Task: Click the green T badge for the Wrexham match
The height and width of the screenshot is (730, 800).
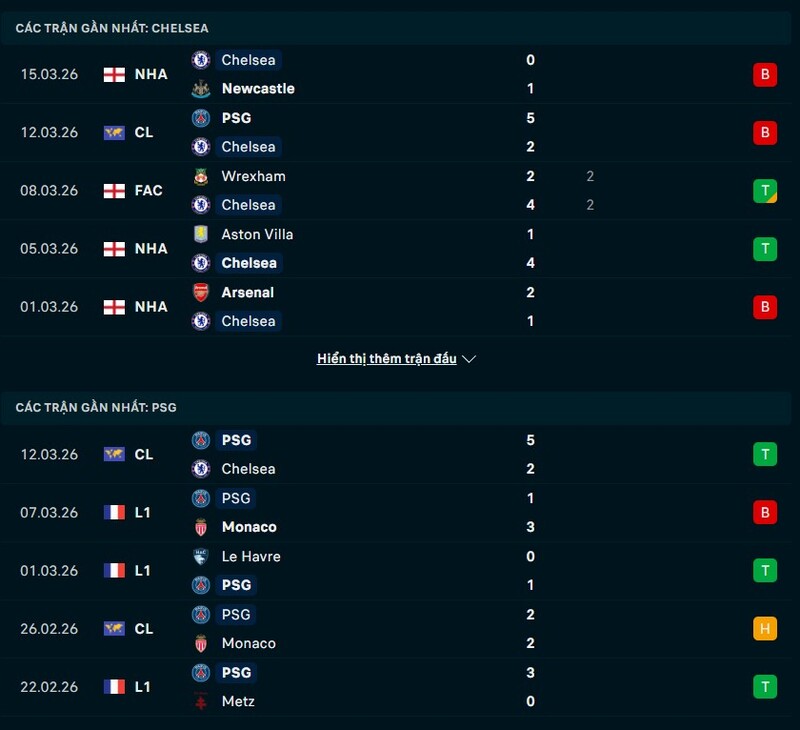Action: [764, 190]
